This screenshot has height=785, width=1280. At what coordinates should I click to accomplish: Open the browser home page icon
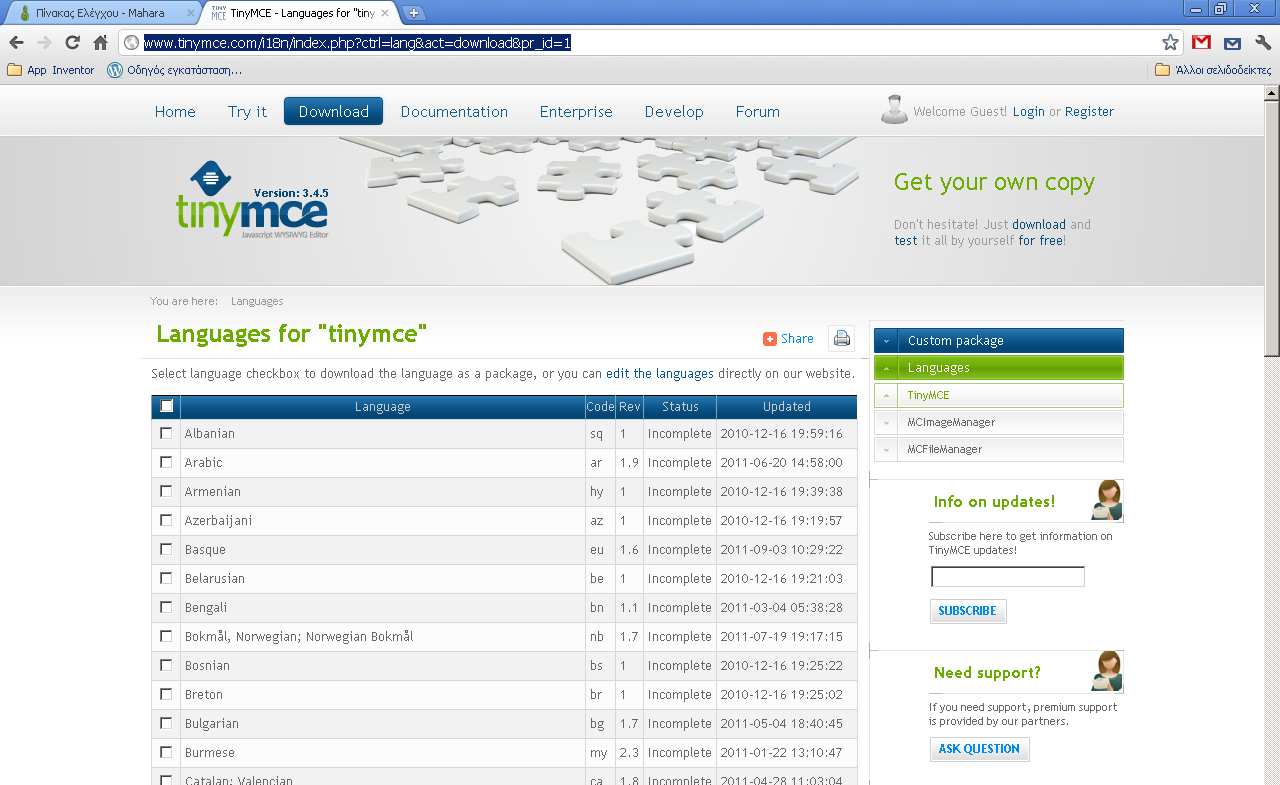pyautogui.click(x=100, y=42)
